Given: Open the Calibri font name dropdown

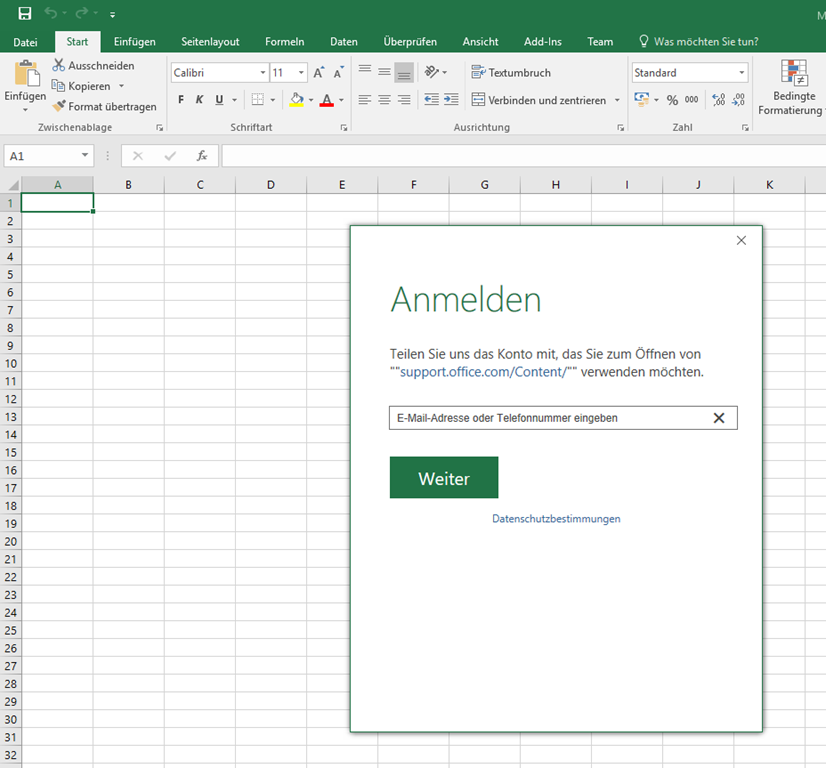Looking at the screenshot, I should 263,73.
